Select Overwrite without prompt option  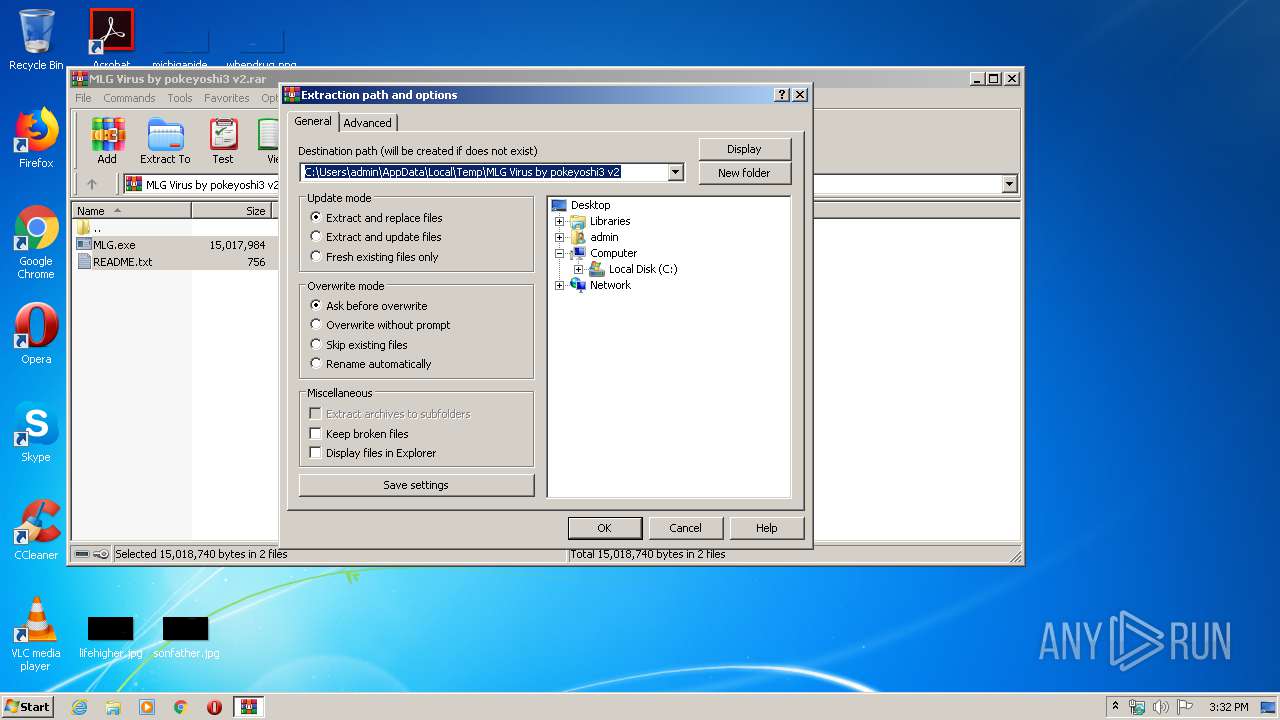click(x=380, y=325)
